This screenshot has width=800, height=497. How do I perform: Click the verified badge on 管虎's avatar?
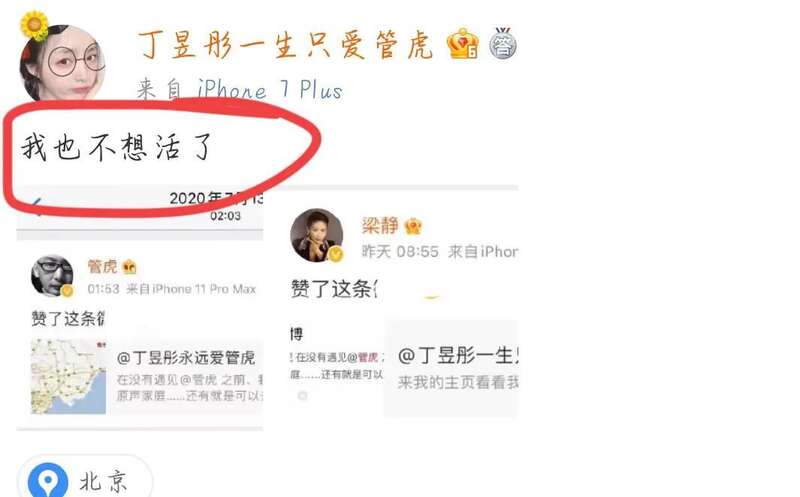(x=67, y=290)
